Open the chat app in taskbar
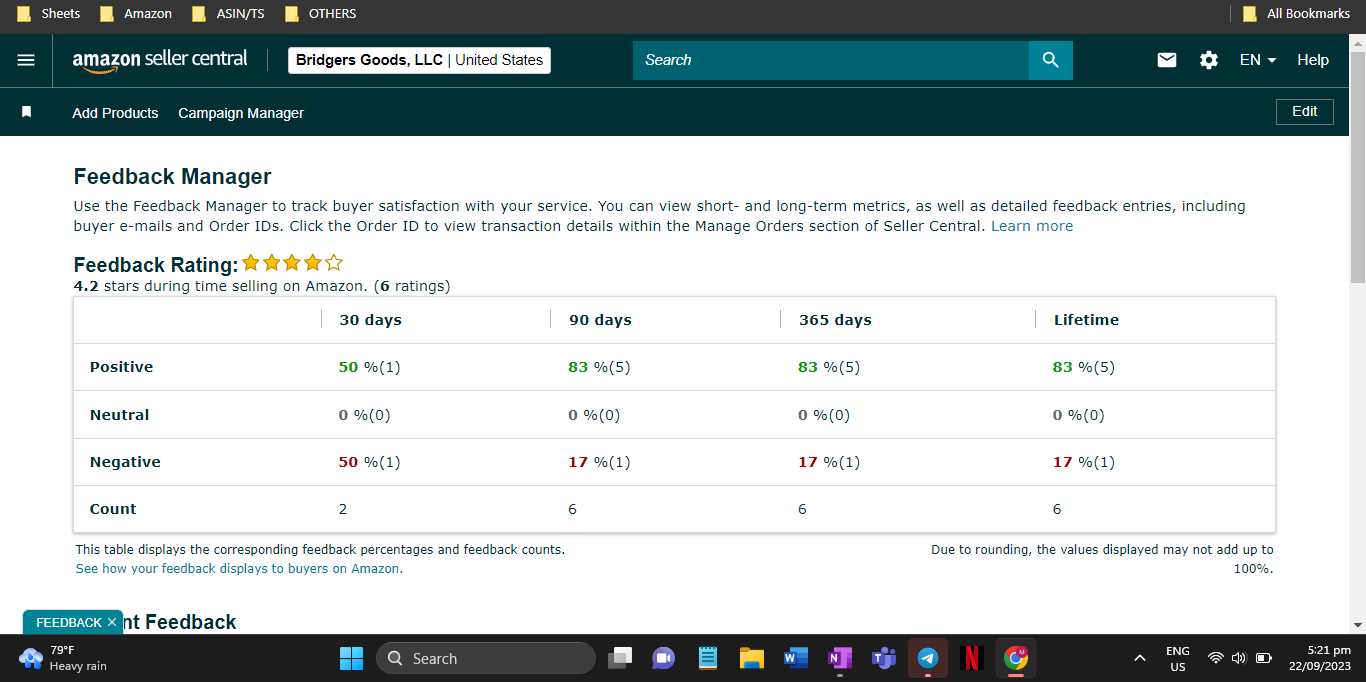Image resolution: width=1366 pixels, height=682 pixels. pos(663,658)
